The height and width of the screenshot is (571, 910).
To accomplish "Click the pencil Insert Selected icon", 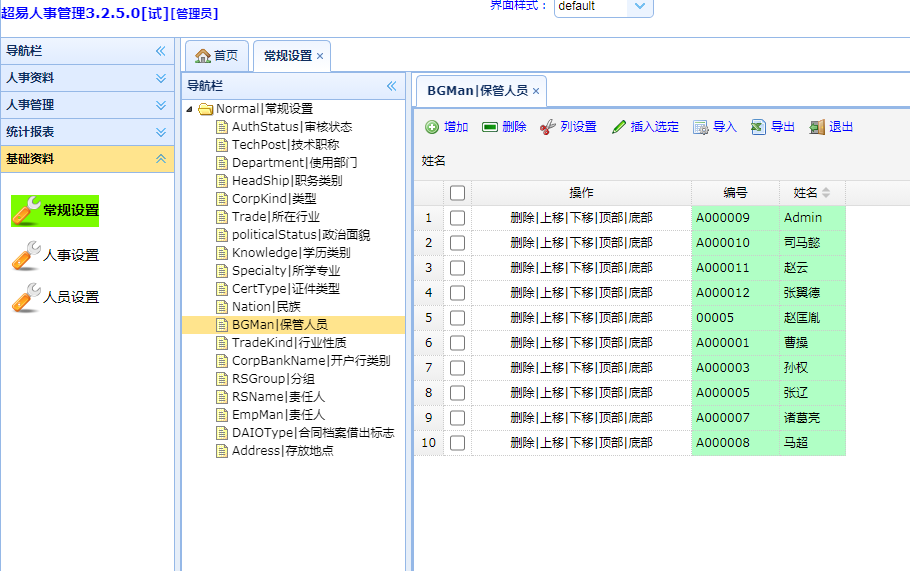I will point(619,127).
